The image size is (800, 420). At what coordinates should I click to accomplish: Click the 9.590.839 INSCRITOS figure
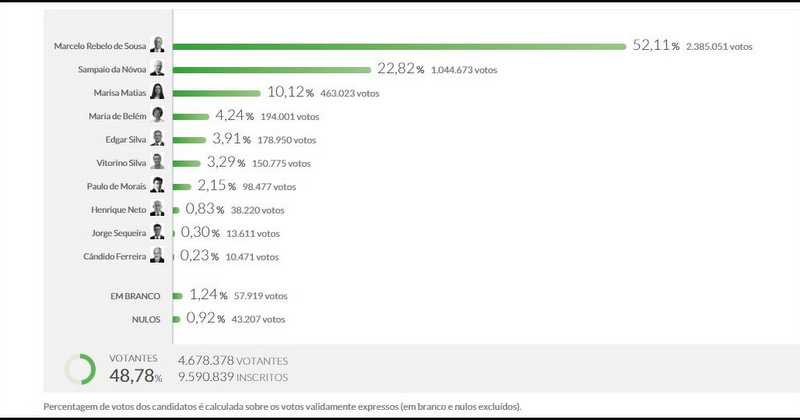pos(233,377)
